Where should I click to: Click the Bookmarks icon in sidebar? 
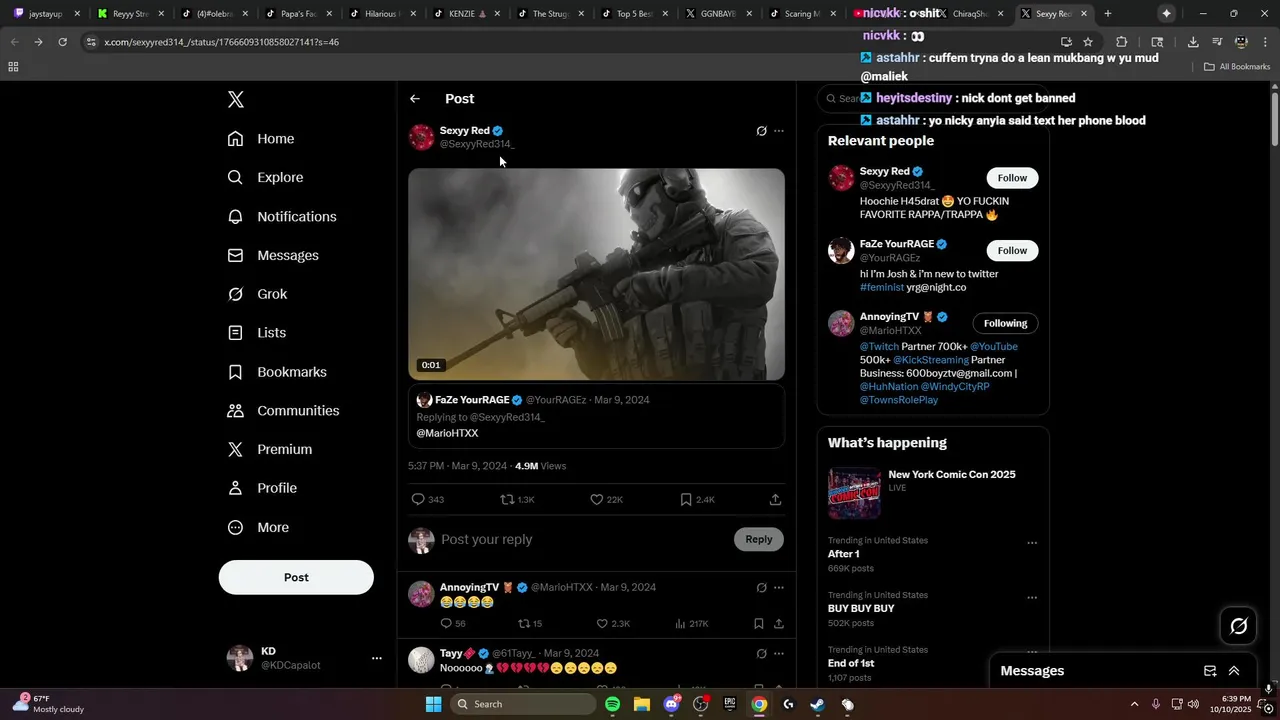click(235, 372)
